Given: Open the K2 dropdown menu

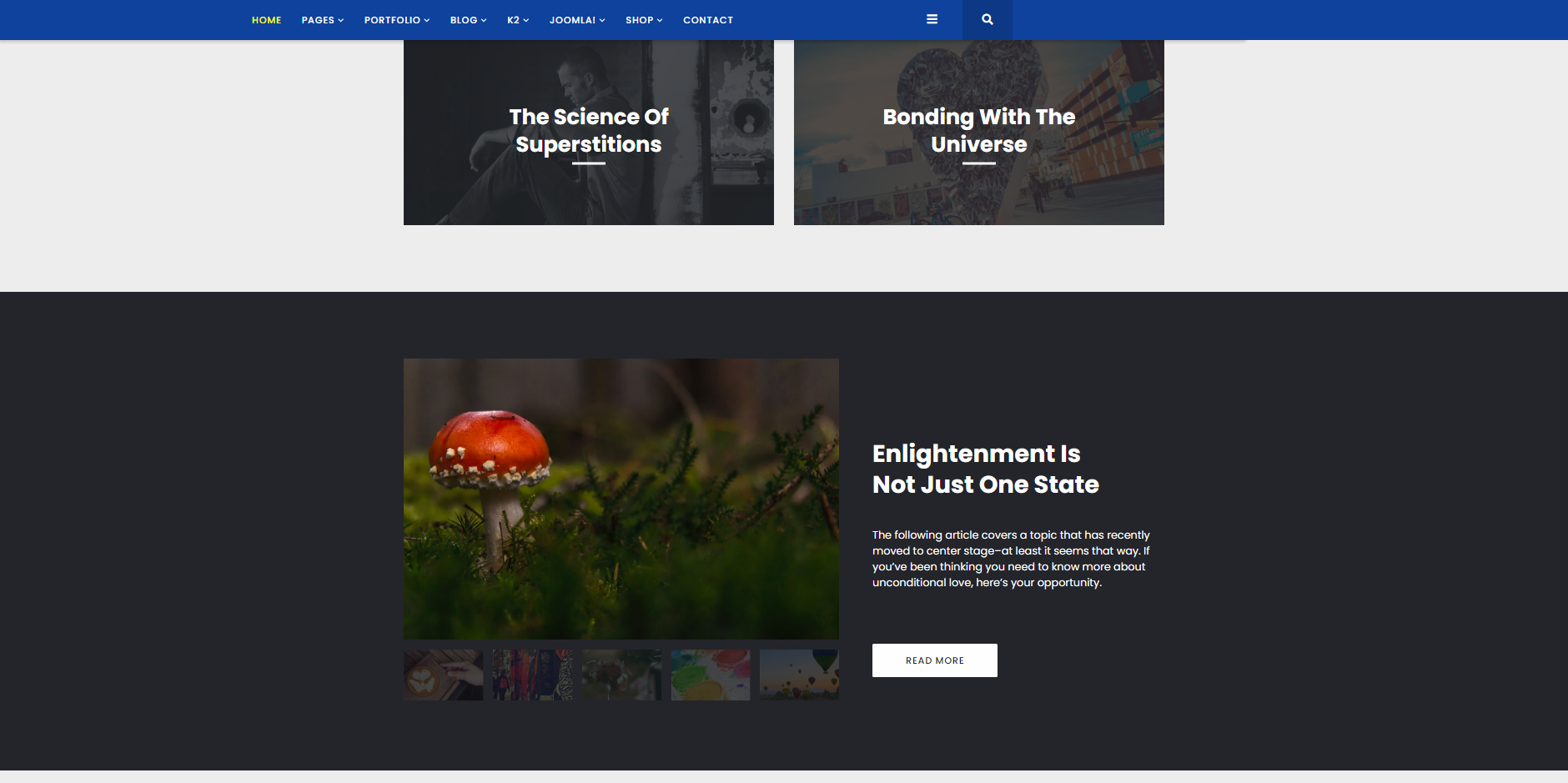Looking at the screenshot, I should point(518,20).
